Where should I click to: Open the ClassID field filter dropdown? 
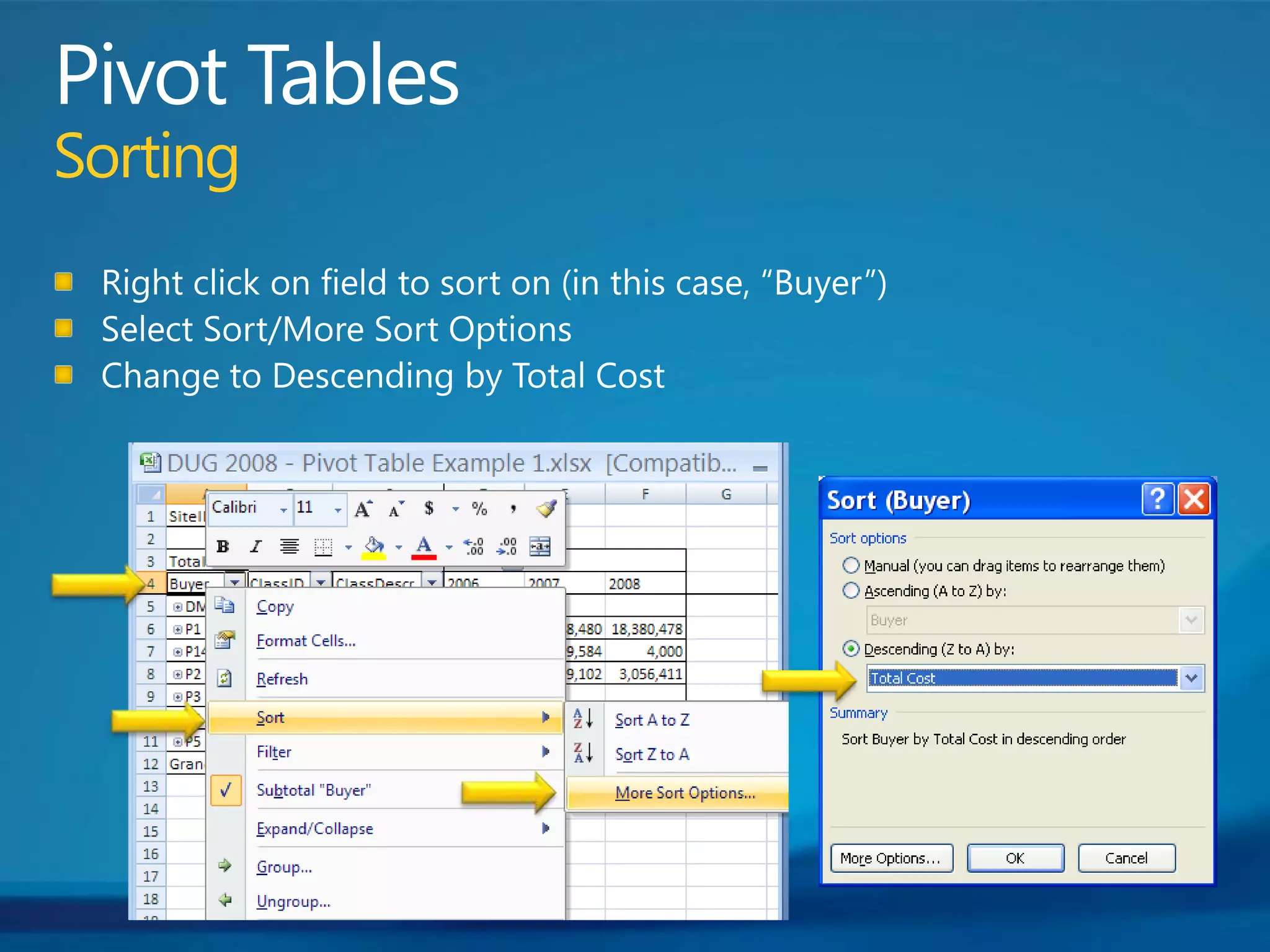point(321,583)
